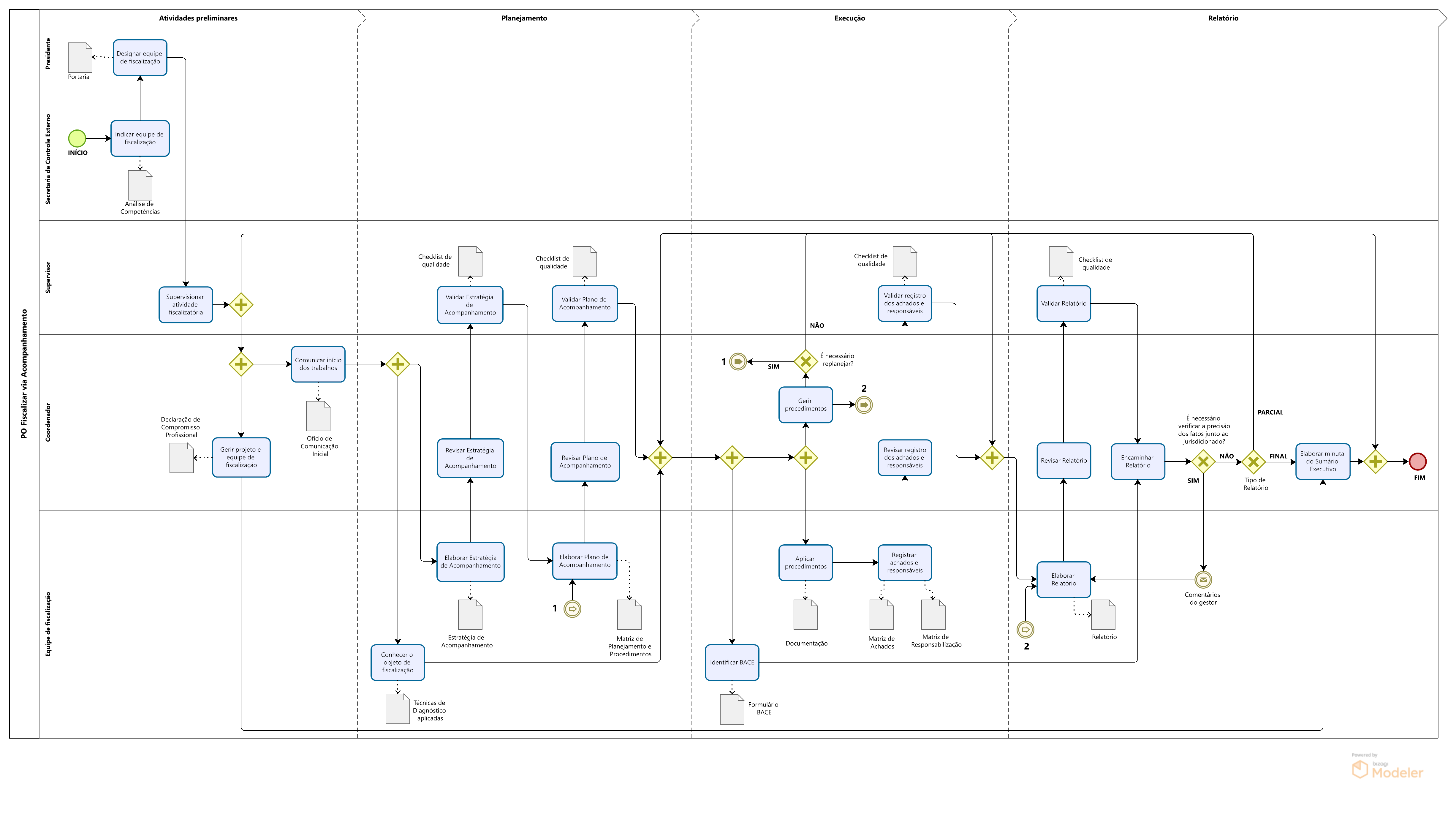Viewport: 1456px width, 825px height.
Task: Click the red FIM end event
Action: (x=1417, y=462)
